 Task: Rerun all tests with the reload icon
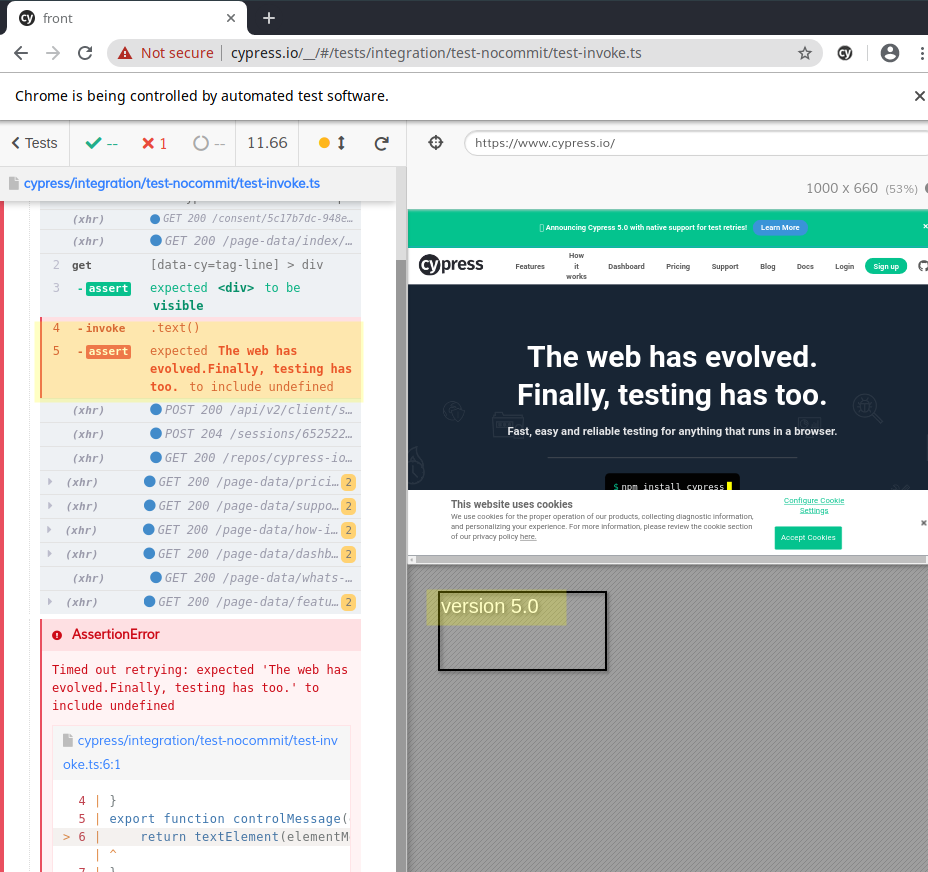pos(382,143)
